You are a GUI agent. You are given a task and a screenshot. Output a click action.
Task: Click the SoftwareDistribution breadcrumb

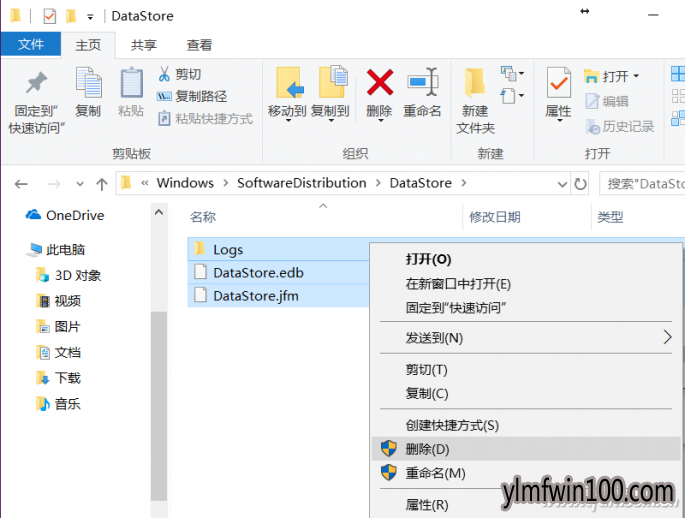(301, 183)
